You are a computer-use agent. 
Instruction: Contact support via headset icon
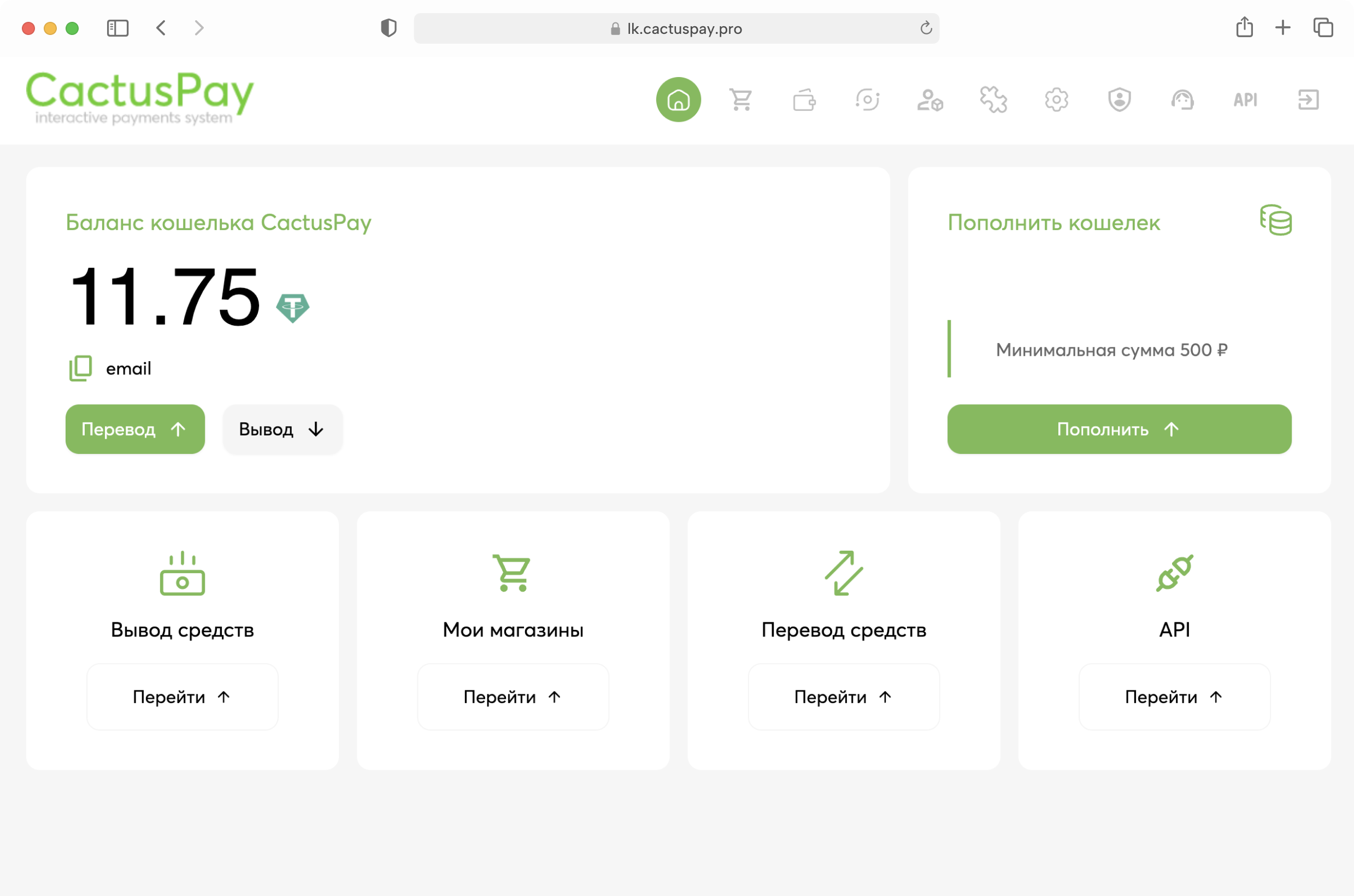[x=1182, y=99]
